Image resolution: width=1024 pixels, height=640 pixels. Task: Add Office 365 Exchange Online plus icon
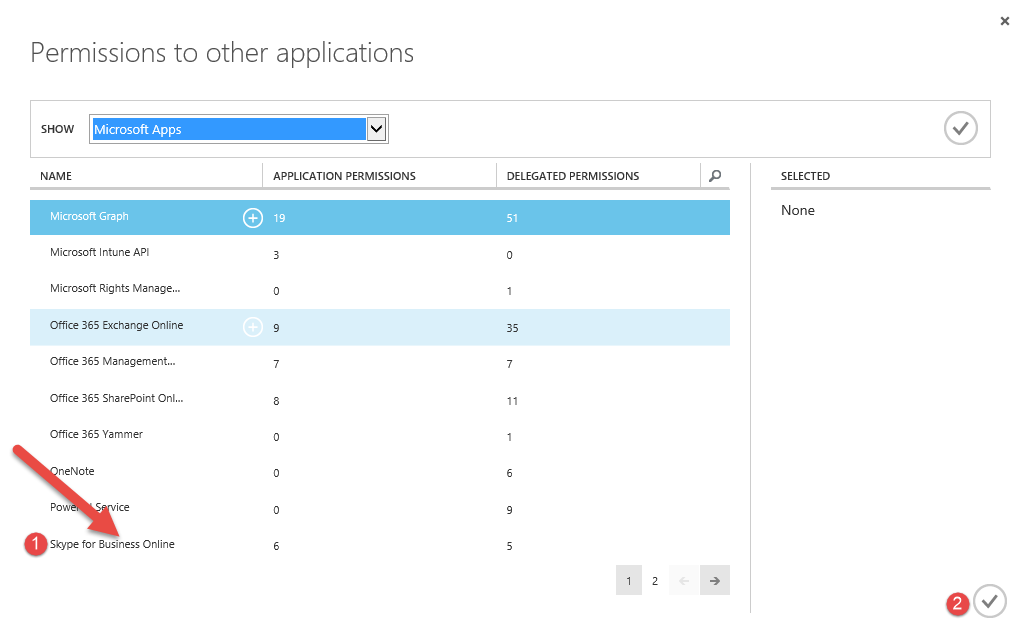pyautogui.click(x=253, y=327)
